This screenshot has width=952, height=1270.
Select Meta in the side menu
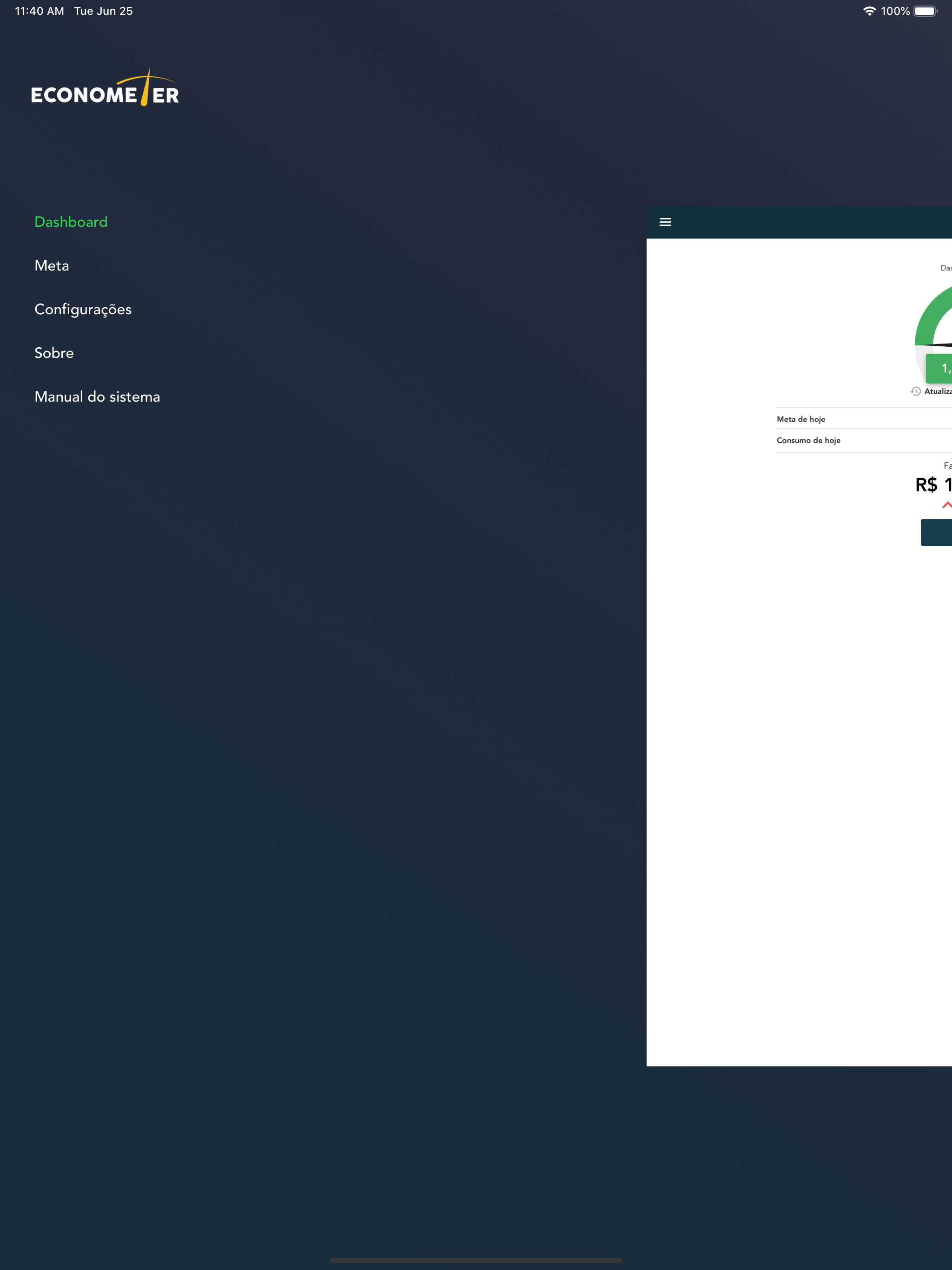click(x=52, y=266)
